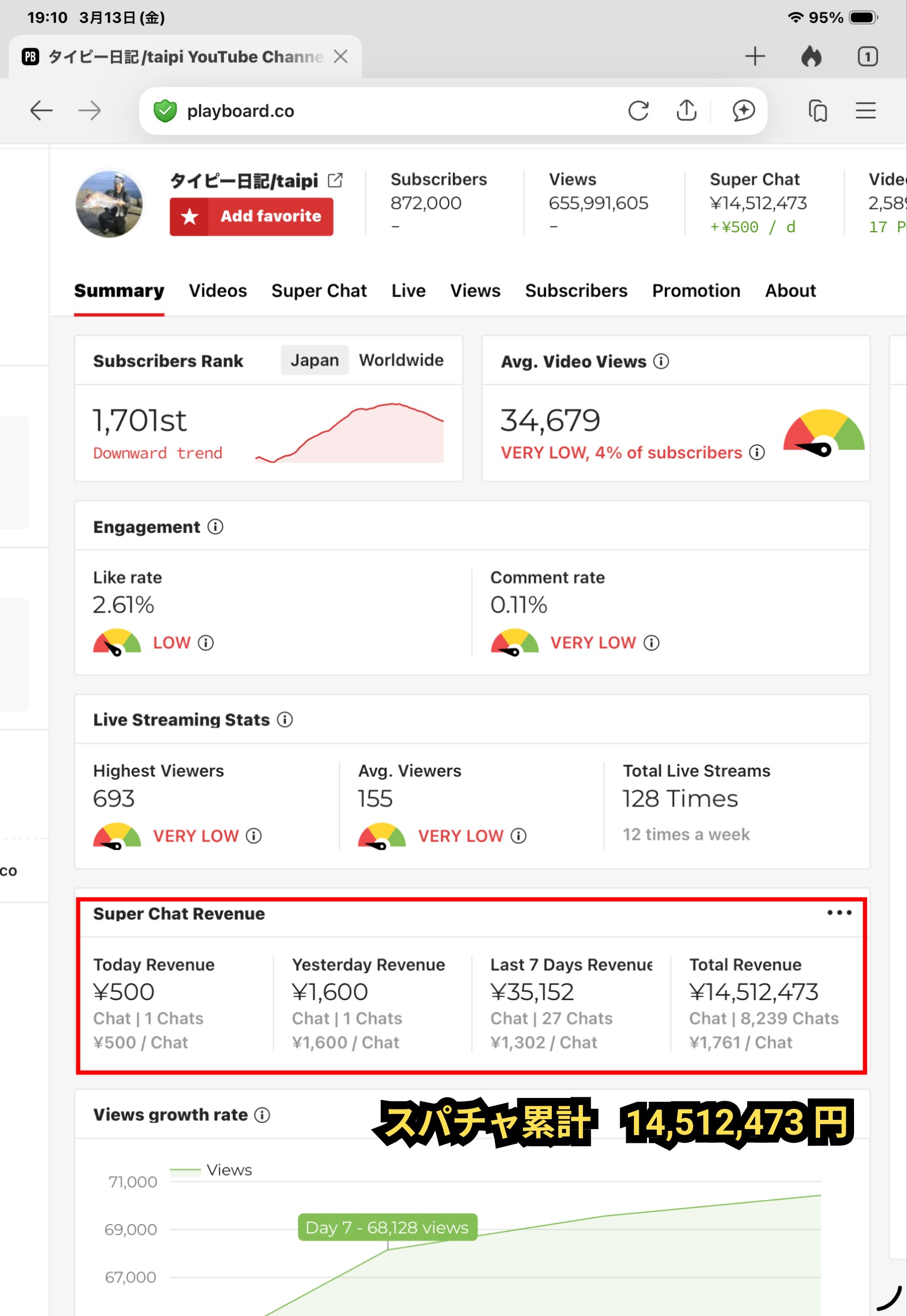Open the tab overview counter icon
Viewport: 907px width, 1316px height.
coord(867,56)
